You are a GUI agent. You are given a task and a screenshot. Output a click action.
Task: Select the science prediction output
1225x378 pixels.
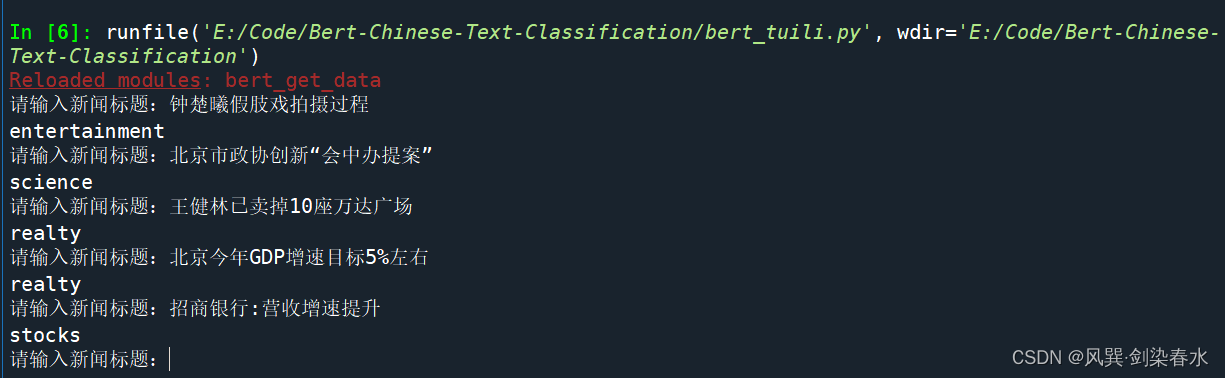point(51,182)
